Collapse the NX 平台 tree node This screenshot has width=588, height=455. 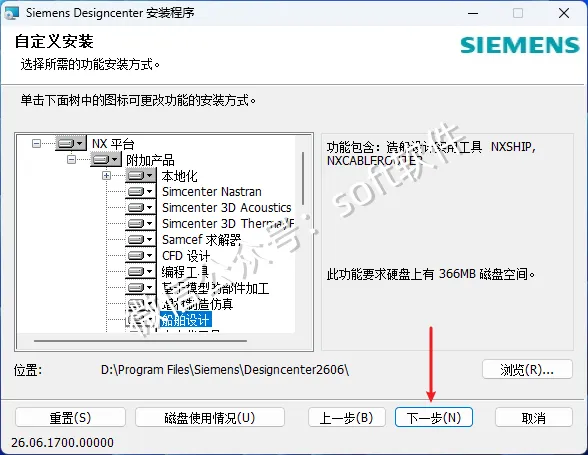click(36, 143)
